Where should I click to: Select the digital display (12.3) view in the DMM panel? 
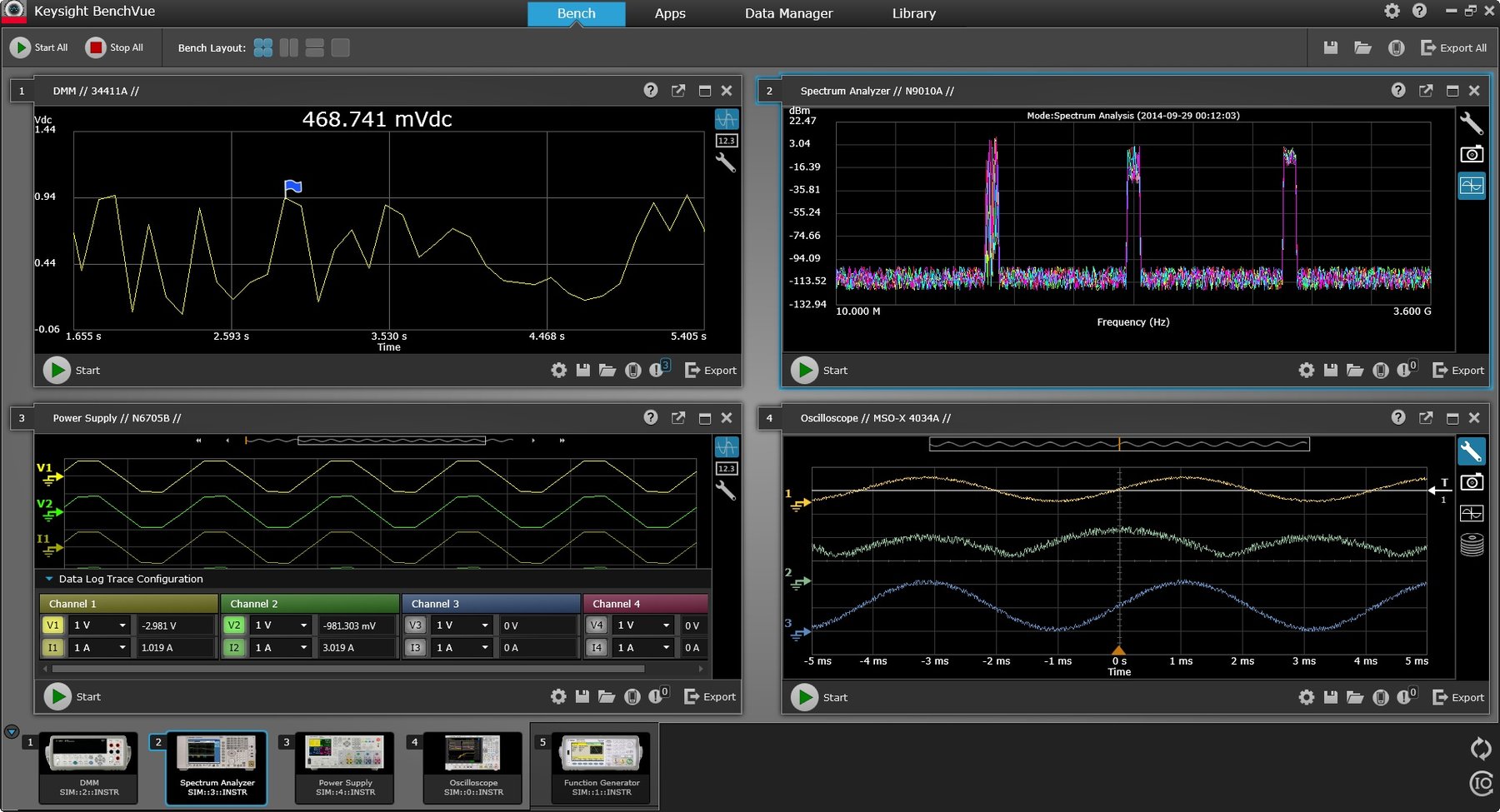726,140
